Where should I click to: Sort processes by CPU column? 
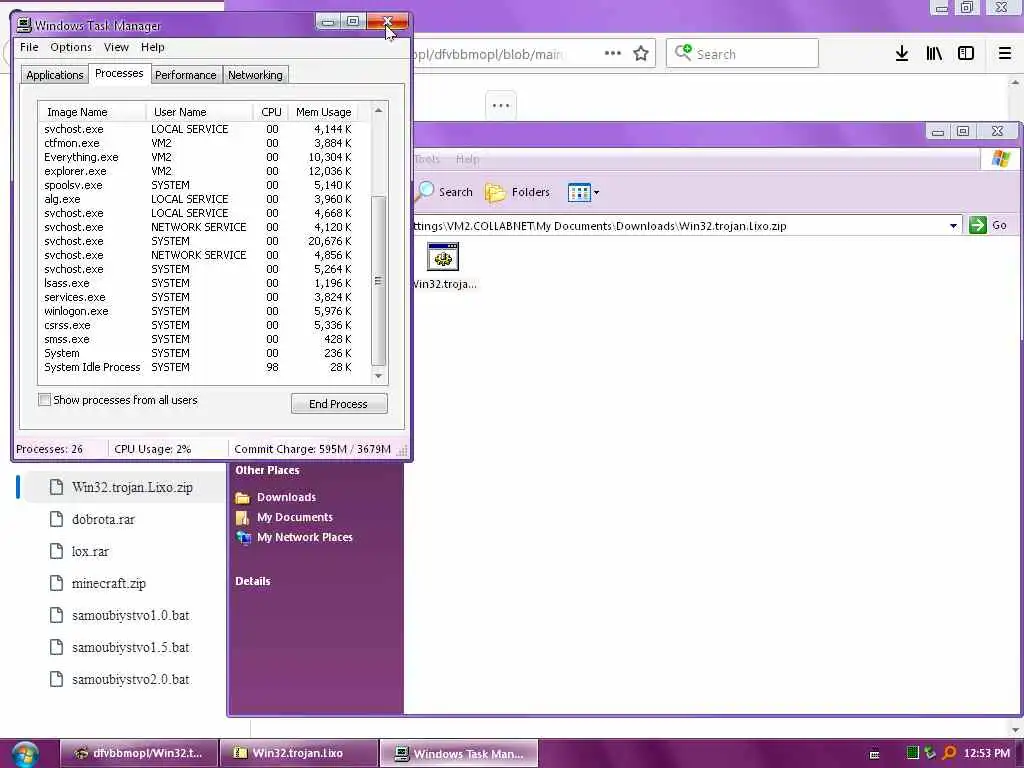[271, 112]
